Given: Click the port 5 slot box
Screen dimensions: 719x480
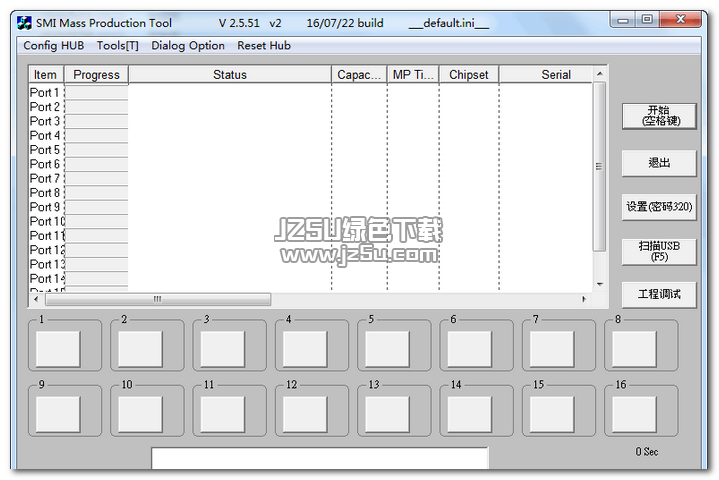Looking at the screenshot, I should coord(387,349).
